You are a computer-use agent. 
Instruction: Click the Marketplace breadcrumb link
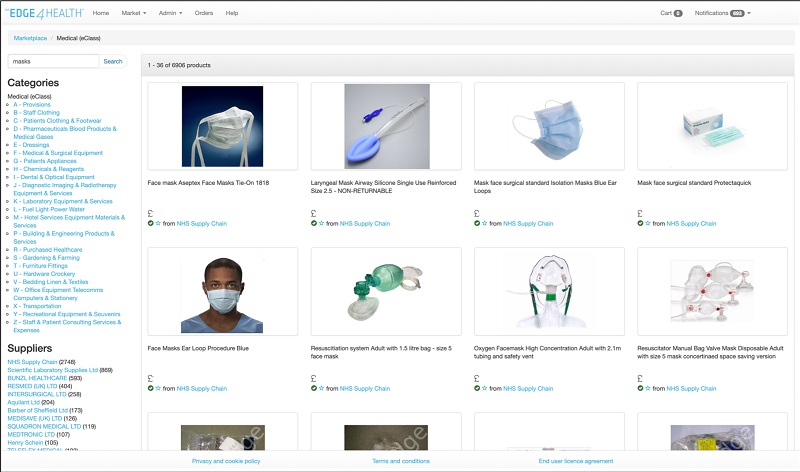(30, 38)
